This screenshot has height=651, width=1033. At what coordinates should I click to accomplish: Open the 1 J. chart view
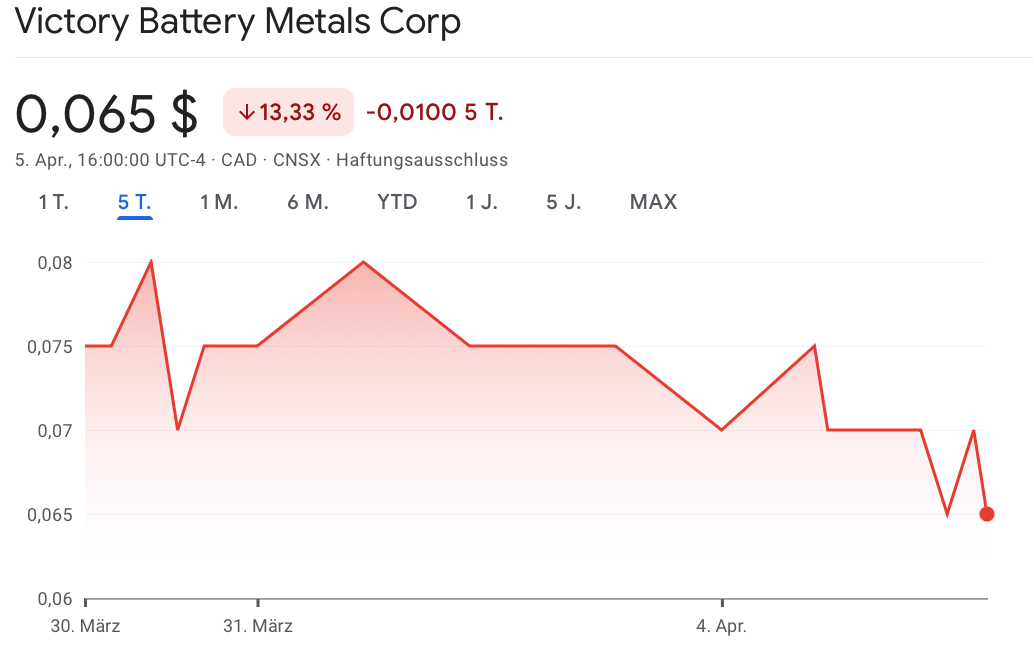[x=482, y=202]
